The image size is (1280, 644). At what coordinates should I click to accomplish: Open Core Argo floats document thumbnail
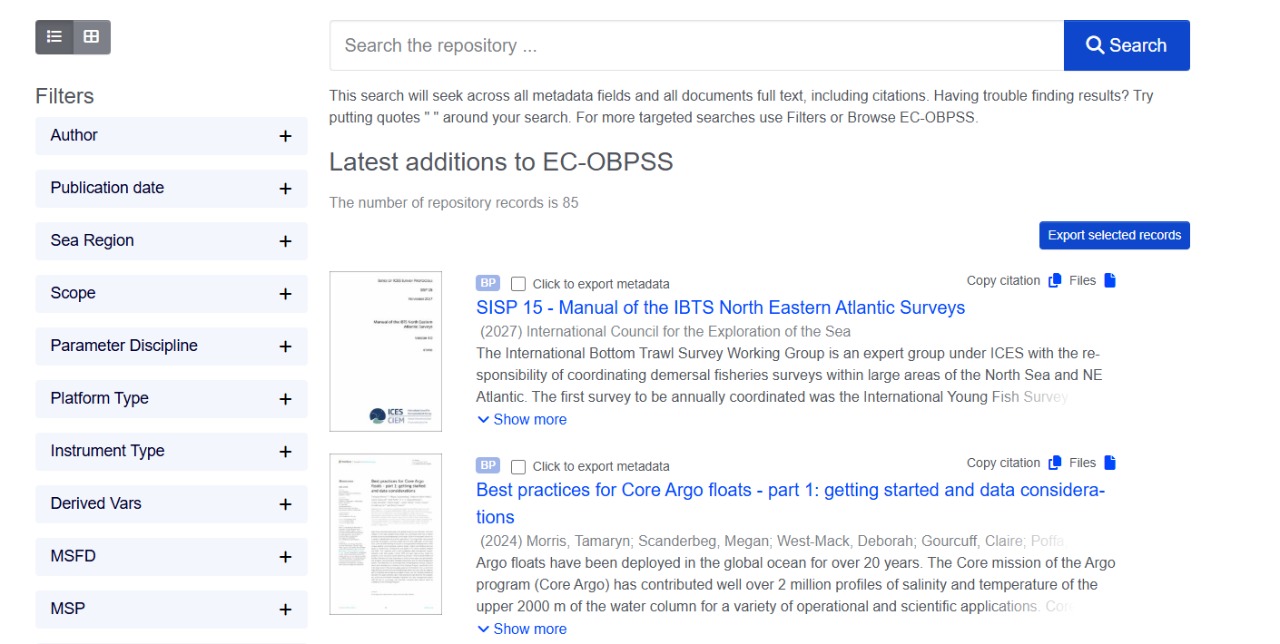coord(385,534)
